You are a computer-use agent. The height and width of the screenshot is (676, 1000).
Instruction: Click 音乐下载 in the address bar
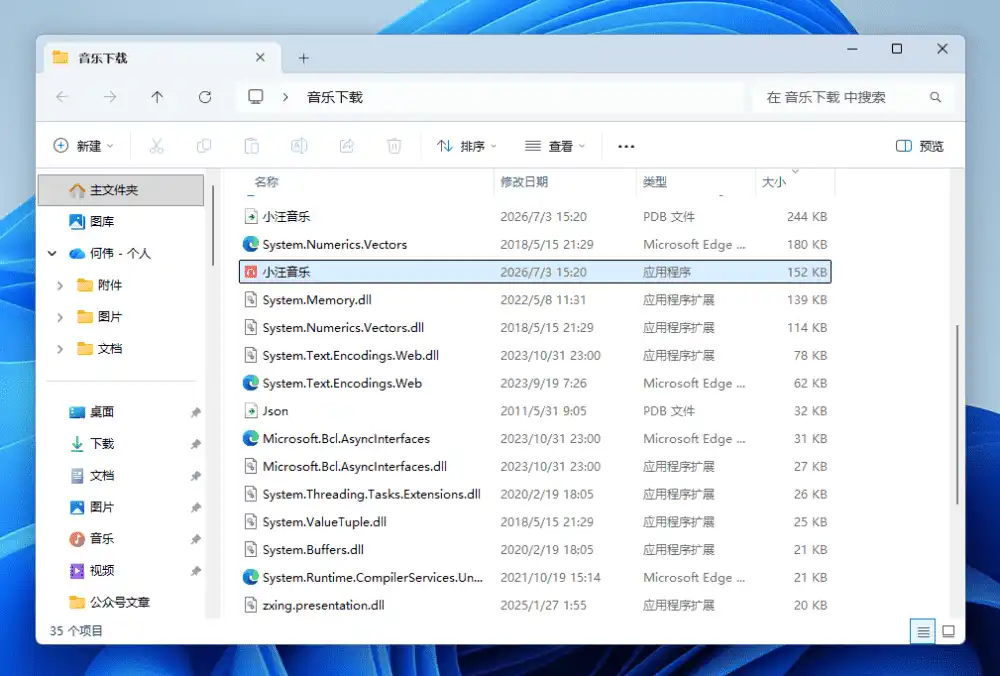[x=335, y=97]
